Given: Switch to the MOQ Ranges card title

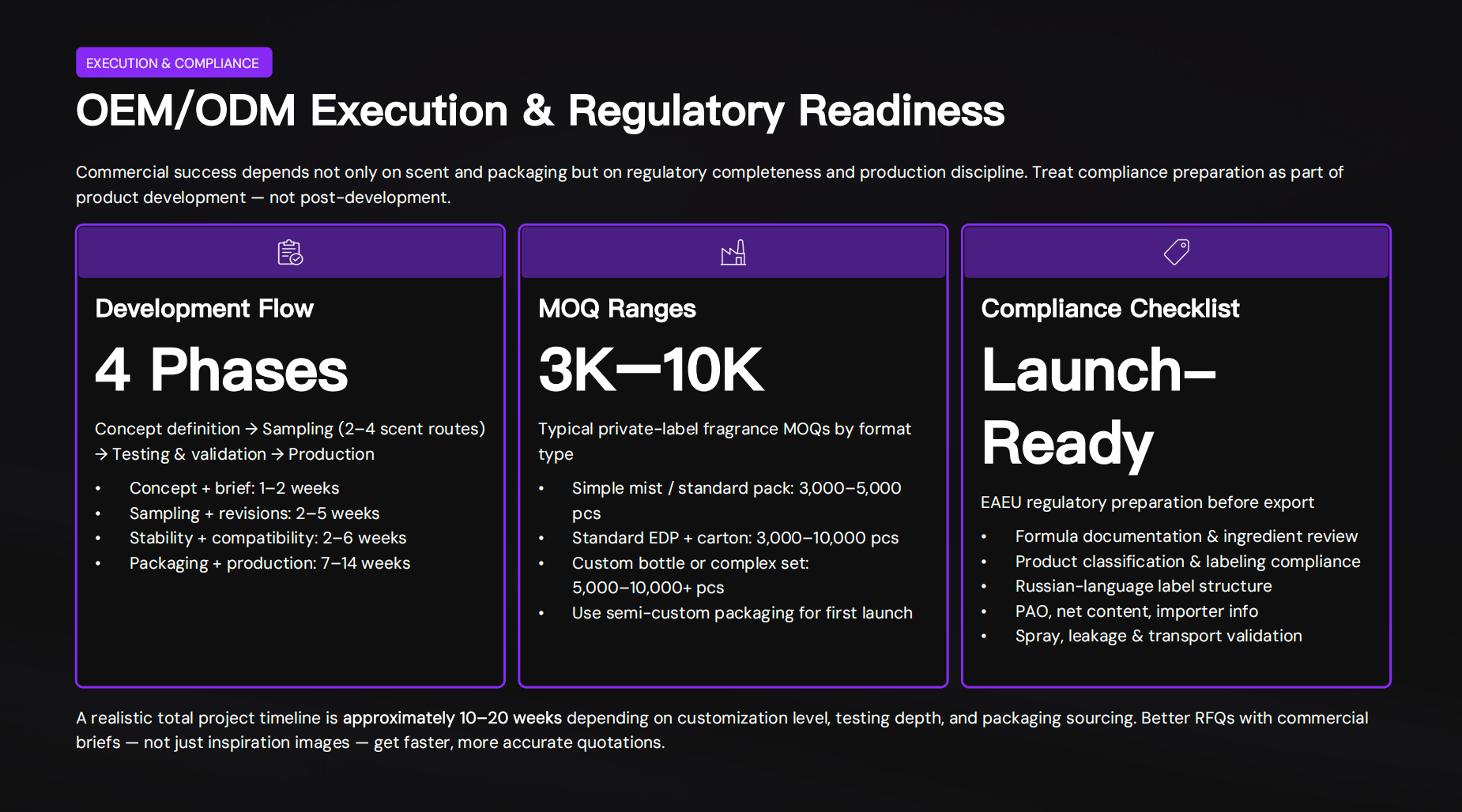Looking at the screenshot, I should tap(617, 309).
